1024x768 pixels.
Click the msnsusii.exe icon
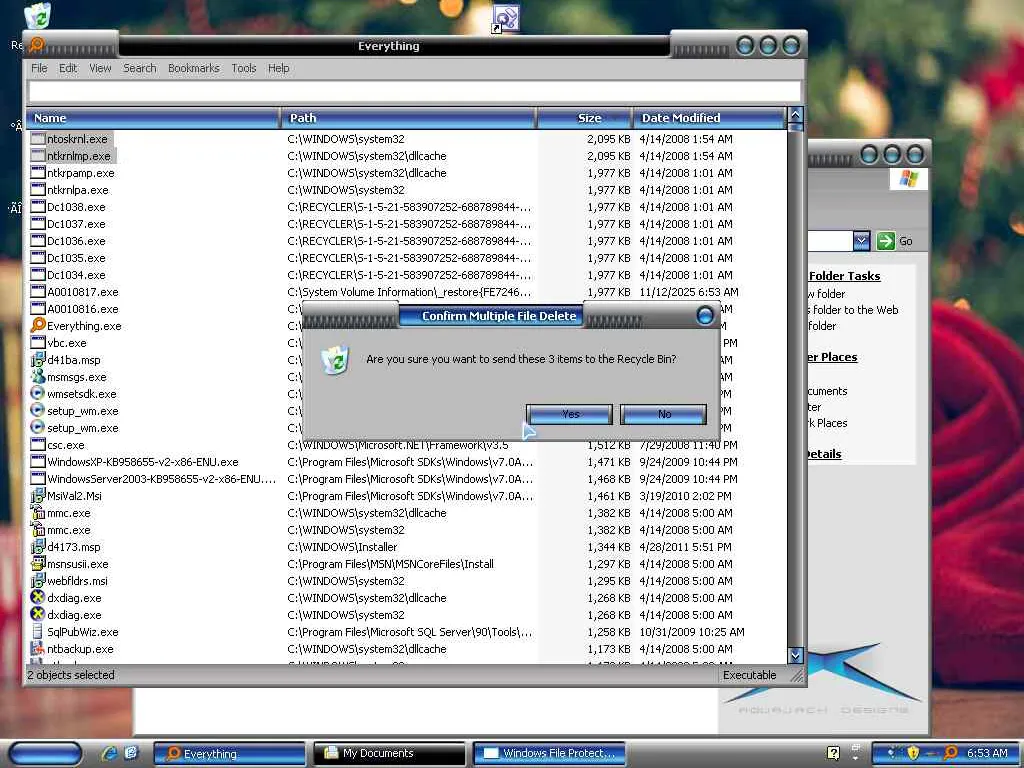pos(38,563)
